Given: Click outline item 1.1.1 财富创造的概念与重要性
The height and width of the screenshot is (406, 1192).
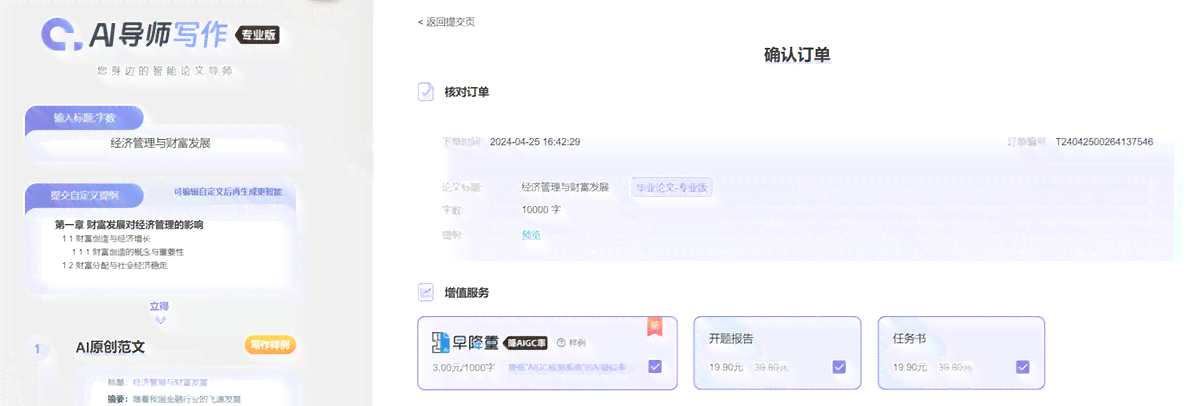Looking at the screenshot, I should [x=128, y=252].
